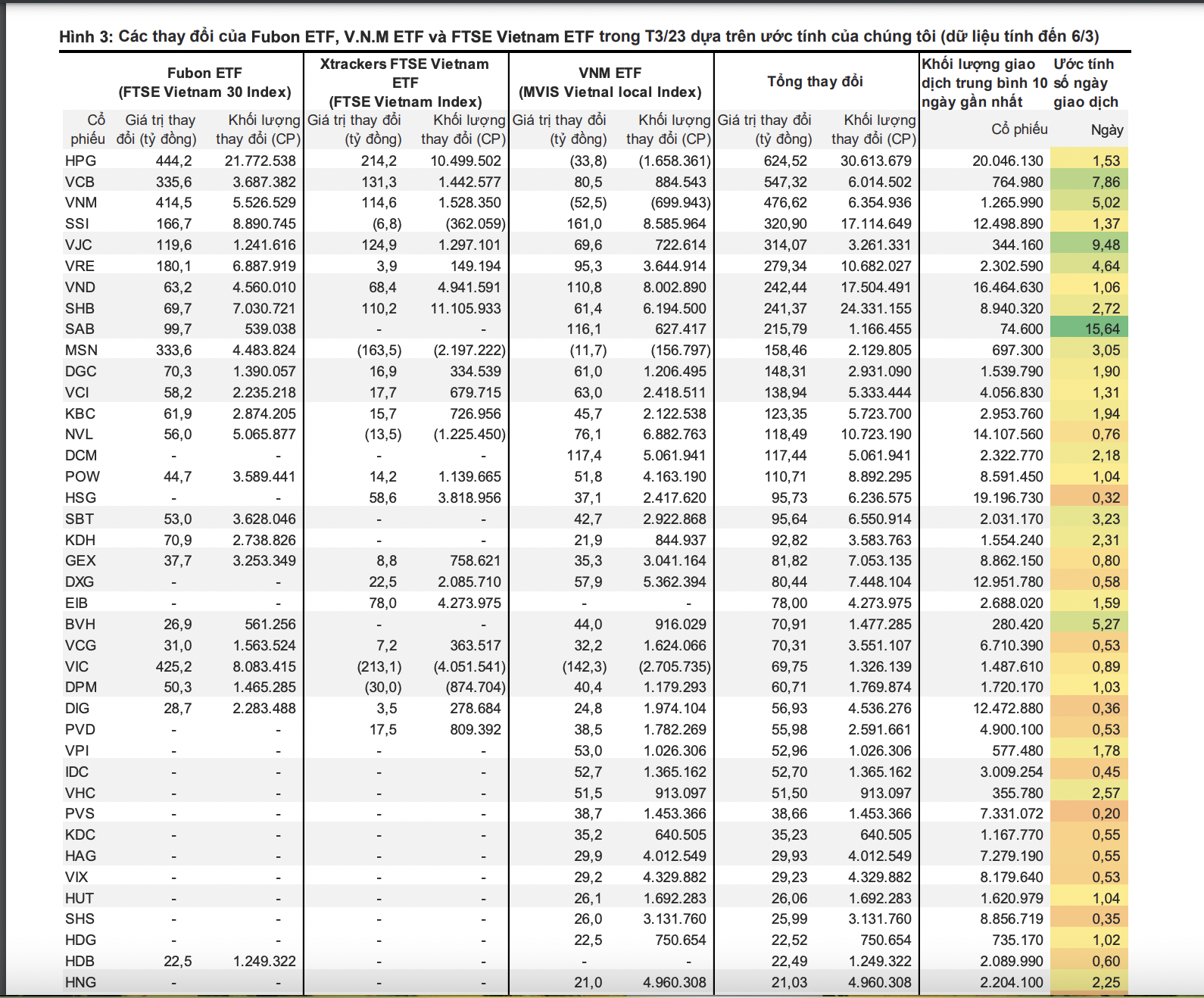Click the HNG ticker in the last row
This screenshot has height=998, width=1204.
(x=80, y=982)
